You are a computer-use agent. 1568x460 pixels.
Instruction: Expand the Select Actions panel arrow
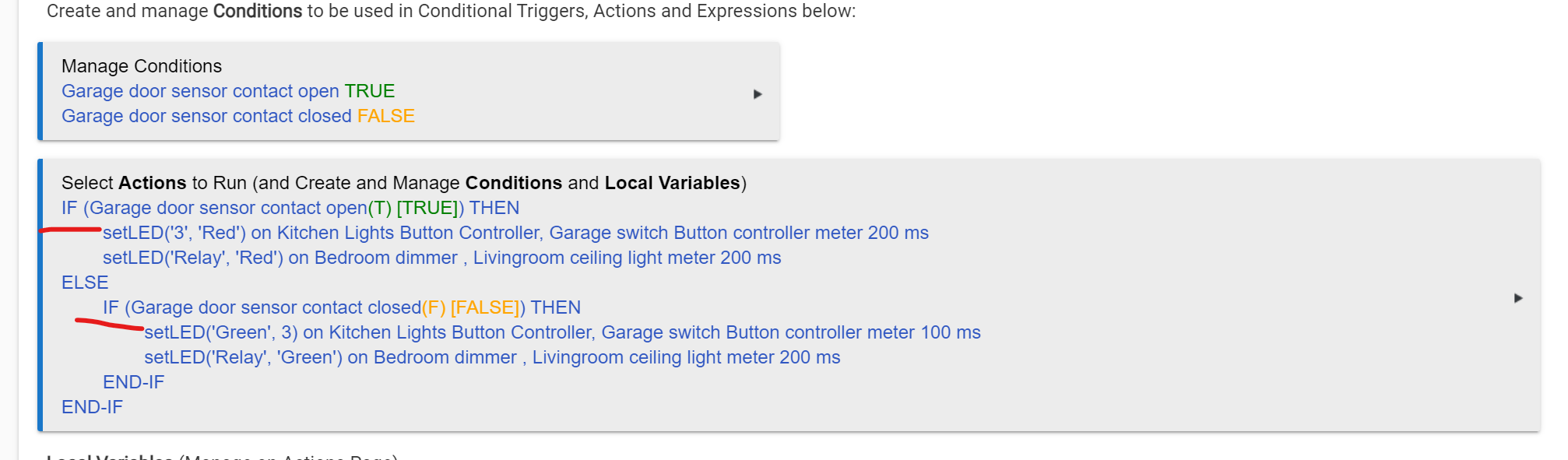pos(1518,298)
